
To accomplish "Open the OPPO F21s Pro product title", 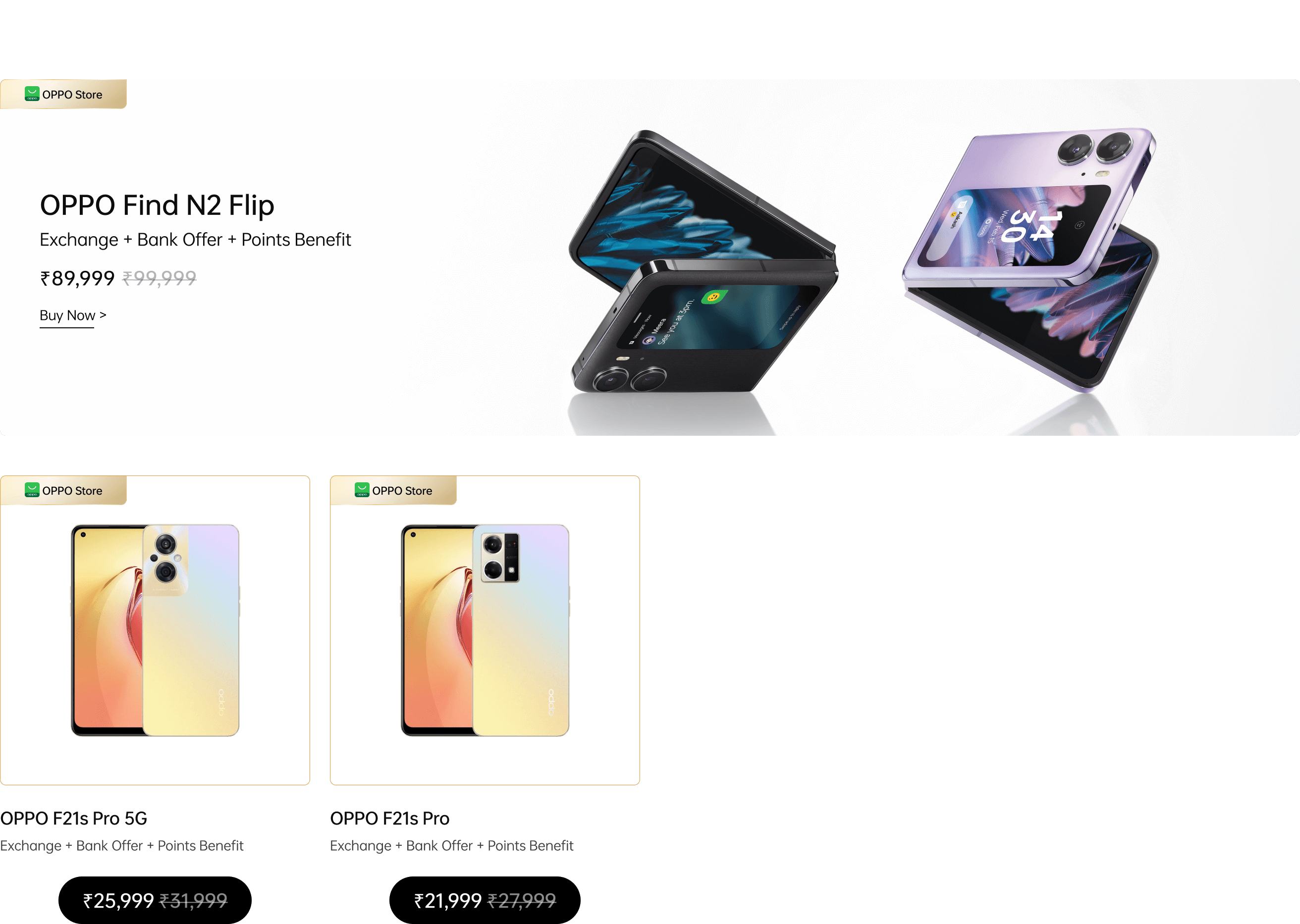I will [390, 818].
